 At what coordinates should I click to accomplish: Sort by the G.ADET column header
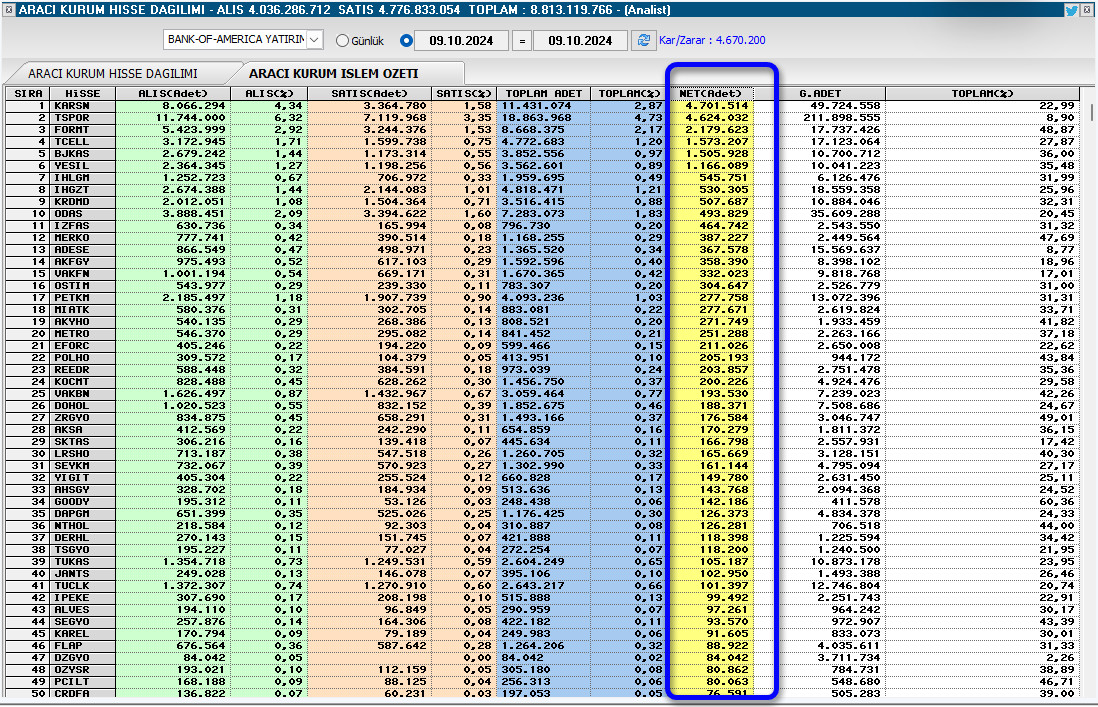[820, 94]
